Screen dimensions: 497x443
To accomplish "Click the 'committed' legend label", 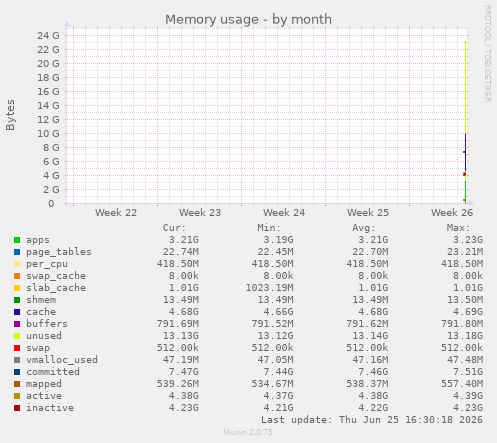I will [x=53, y=372].
